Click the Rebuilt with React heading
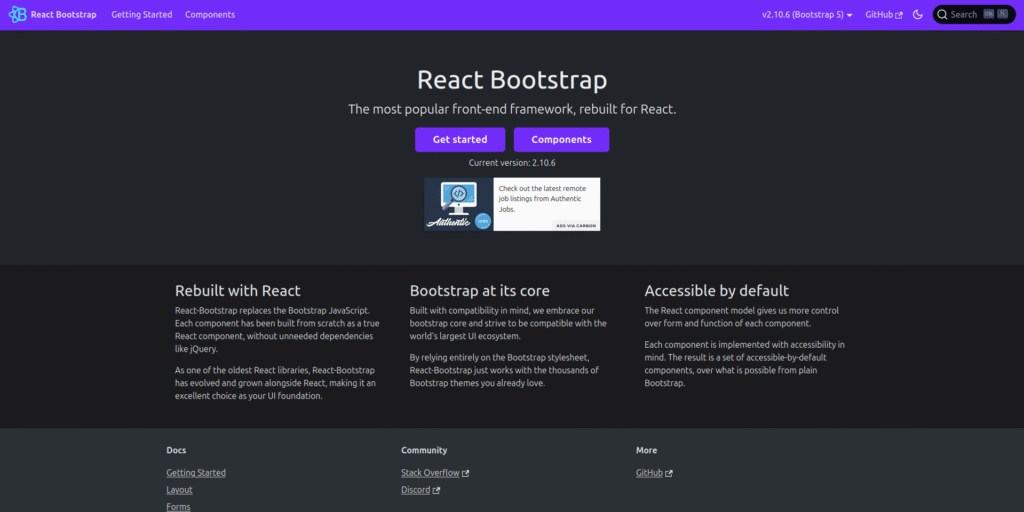 [238, 291]
